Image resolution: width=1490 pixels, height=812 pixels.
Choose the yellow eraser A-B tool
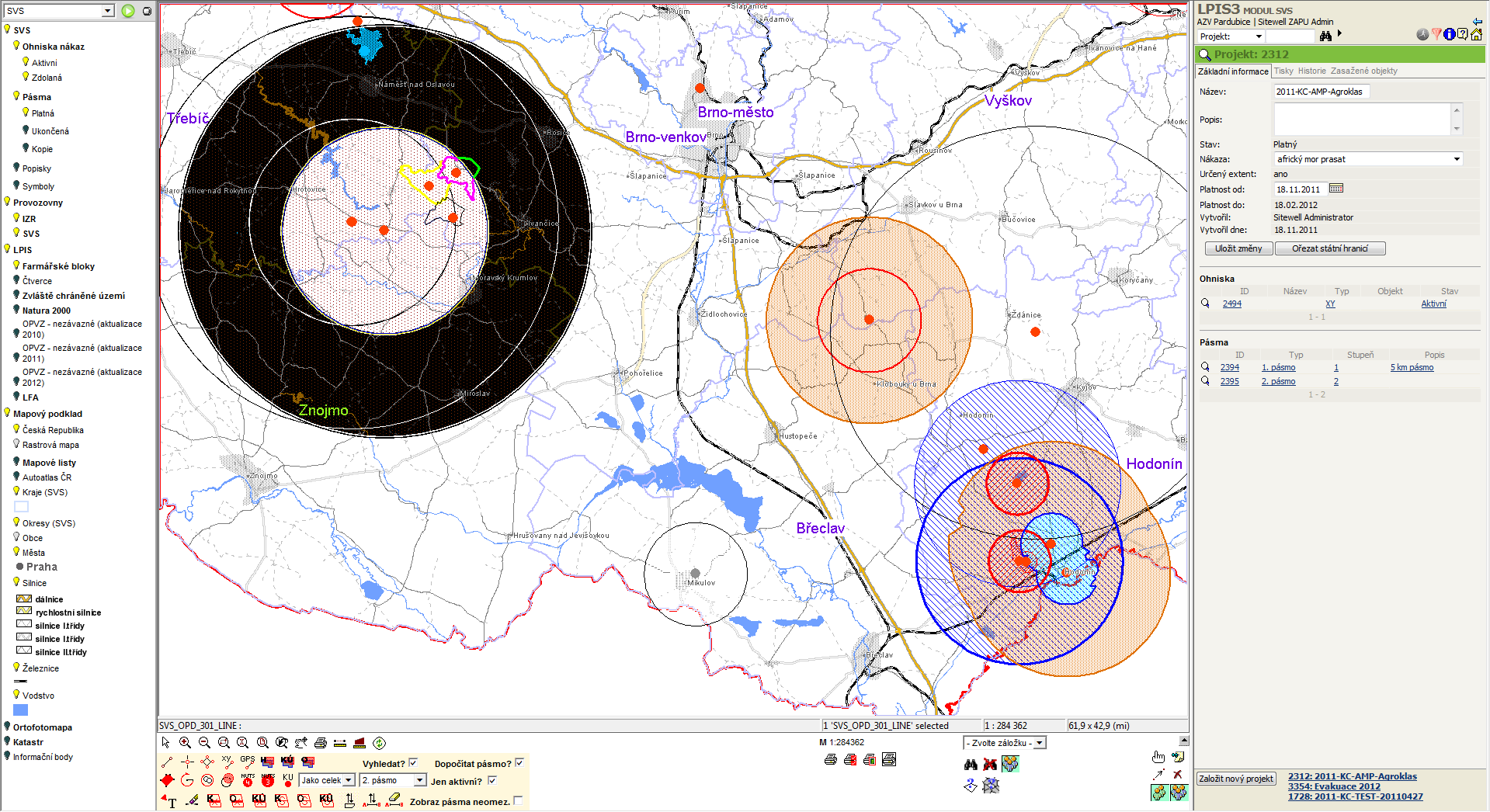coord(394,799)
